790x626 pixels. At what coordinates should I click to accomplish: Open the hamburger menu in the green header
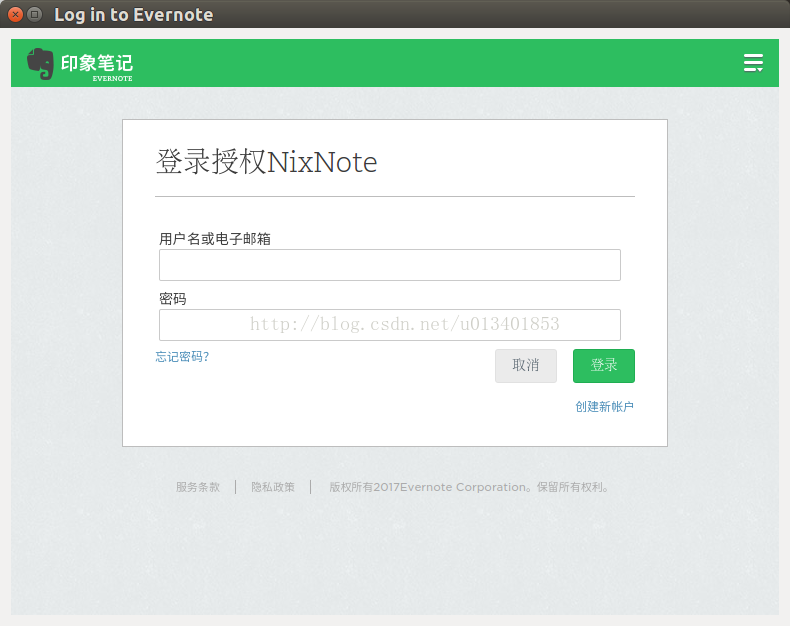pyautogui.click(x=753, y=63)
